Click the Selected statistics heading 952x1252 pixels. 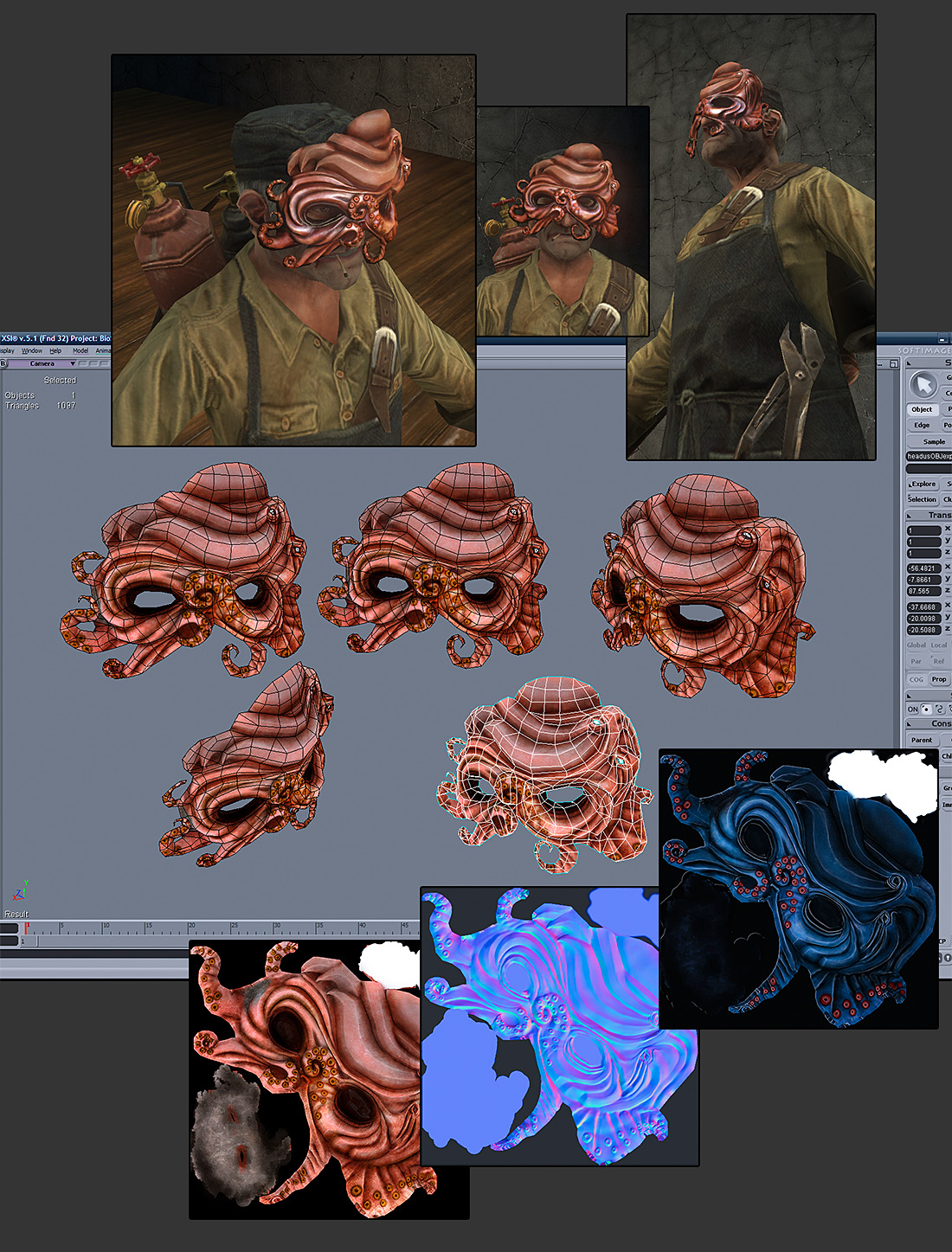60,380
